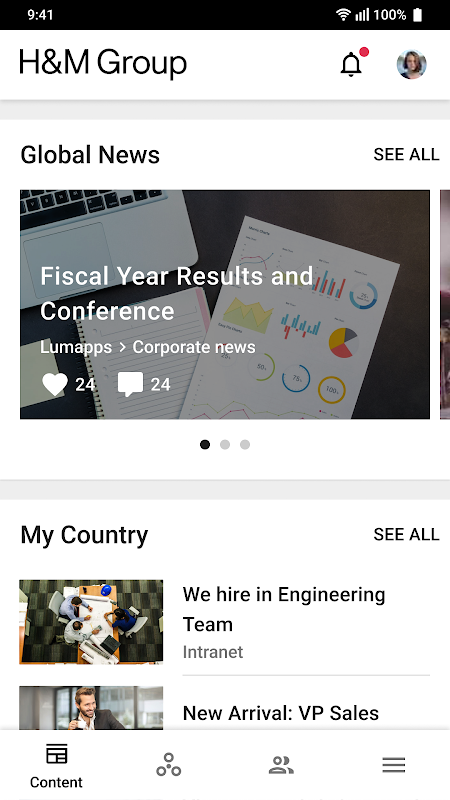Image resolution: width=450 pixels, height=800 pixels.
Task: Select the Content tab icon
Action: [56, 754]
